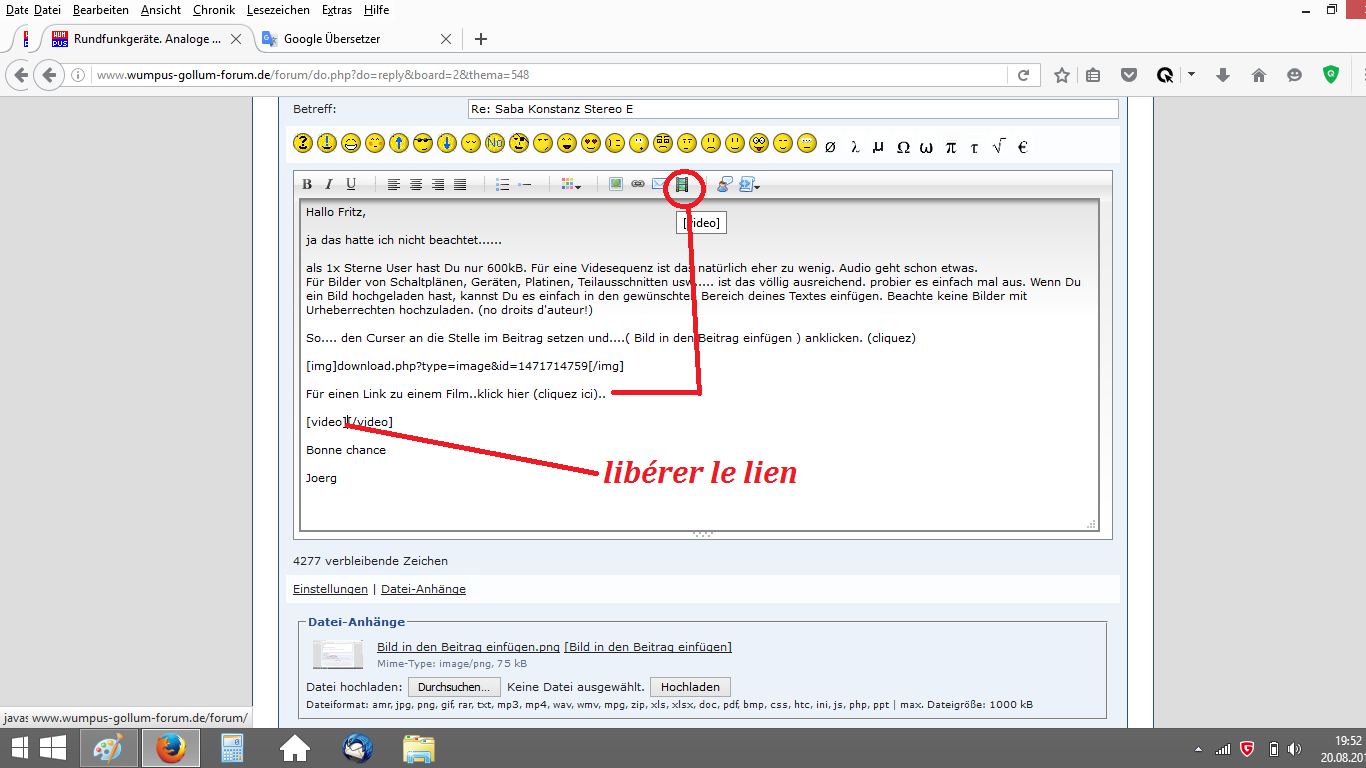Image resolution: width=1366 pixels, height=768 pixels.
Task: Insert the sunglasses smiley
Action: coord(422,143)
